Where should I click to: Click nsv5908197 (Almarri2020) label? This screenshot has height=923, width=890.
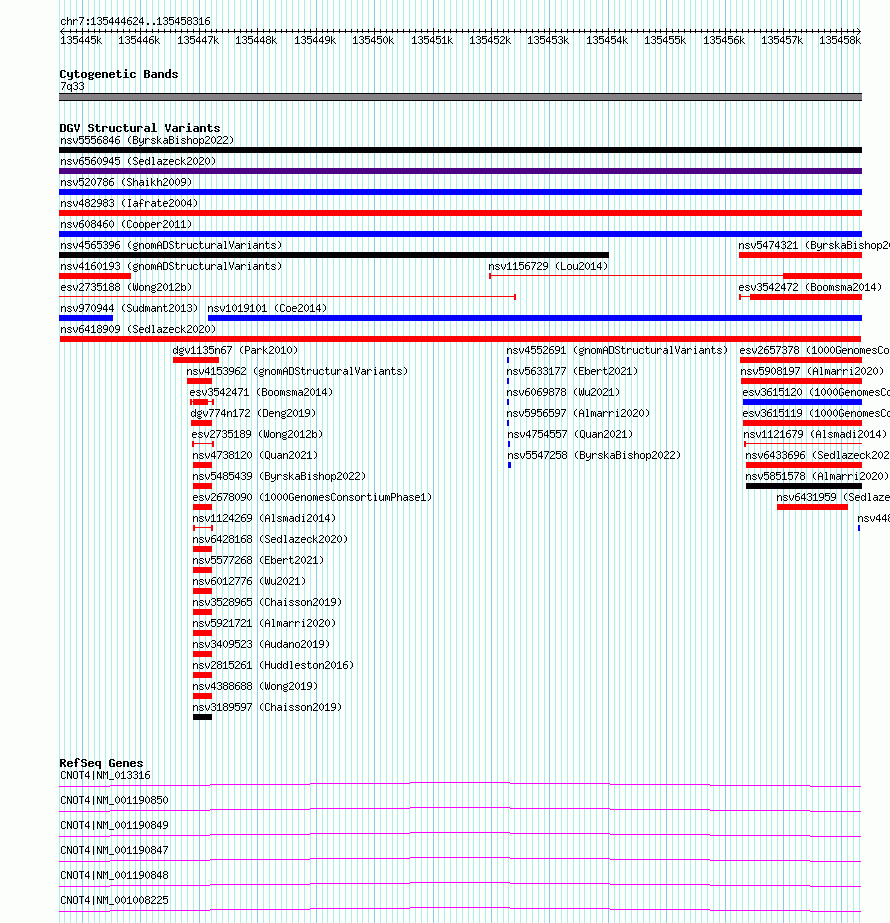point(812,371)
